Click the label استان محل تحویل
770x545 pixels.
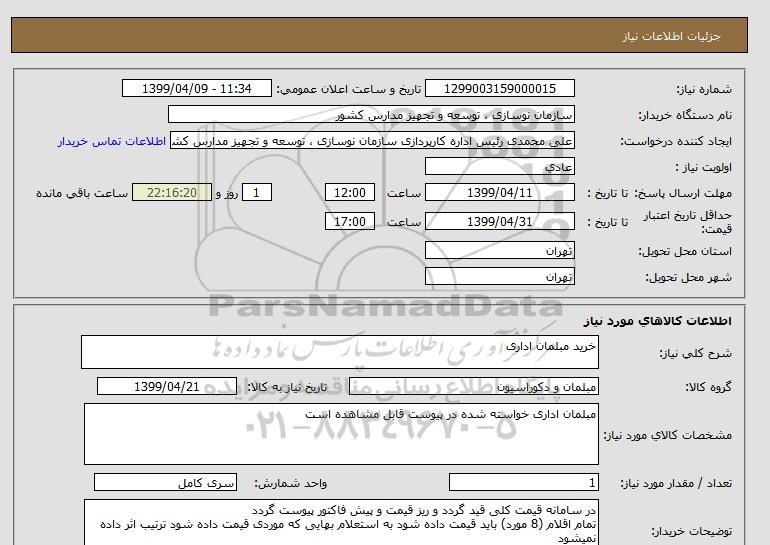(x=685, y=251)
